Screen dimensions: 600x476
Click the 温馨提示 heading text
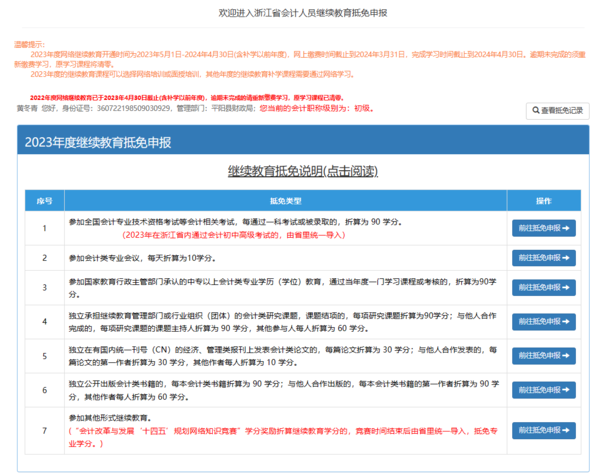click(x=29, y=44)
